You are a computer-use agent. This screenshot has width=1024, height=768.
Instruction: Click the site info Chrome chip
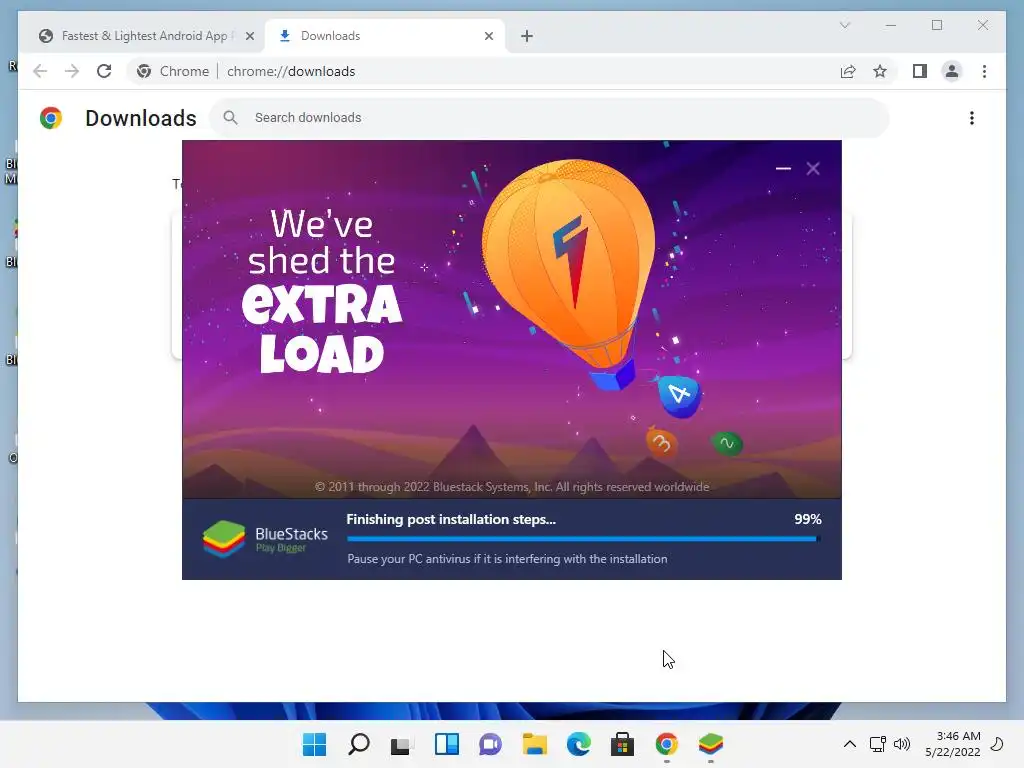(x=172, y=71)
